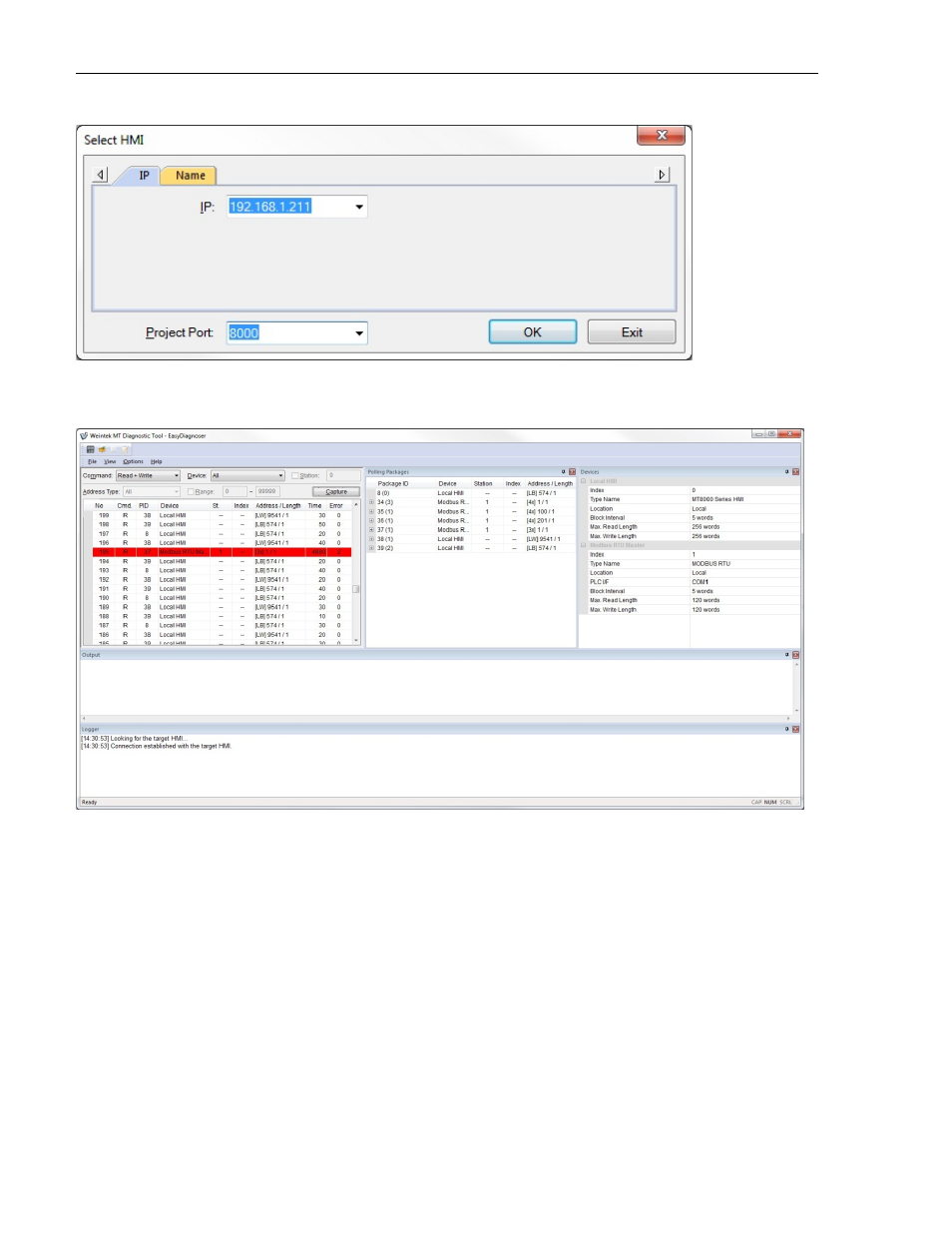Click the Address / Length header in log list
952x1233 pixels.
[x=278, y=506]
